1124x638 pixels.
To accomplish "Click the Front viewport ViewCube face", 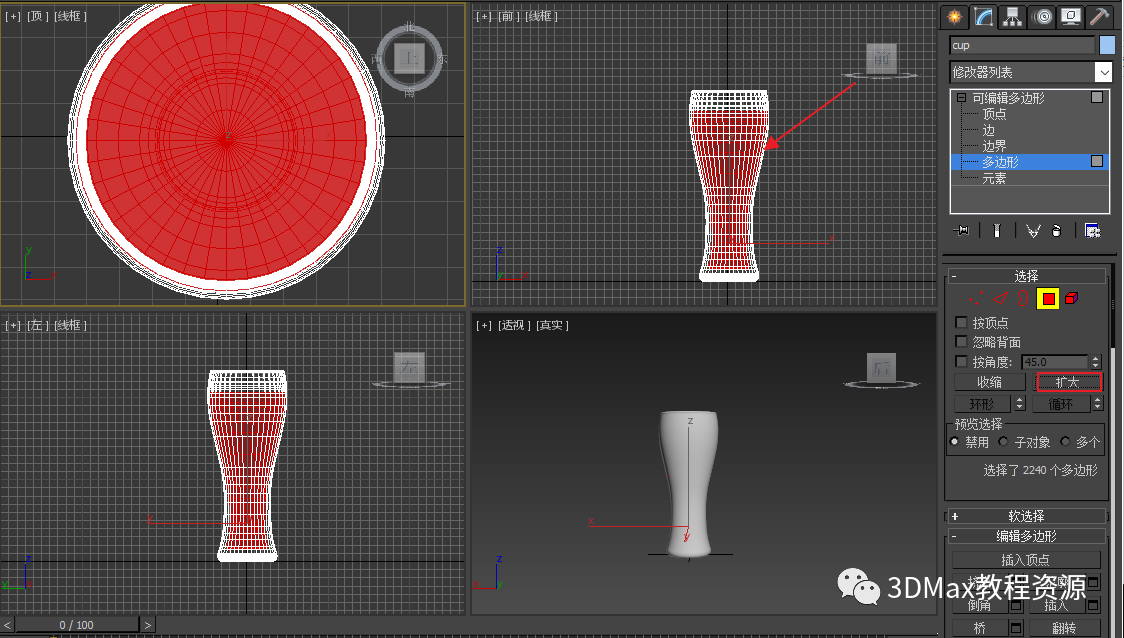I will click(882, 57).
